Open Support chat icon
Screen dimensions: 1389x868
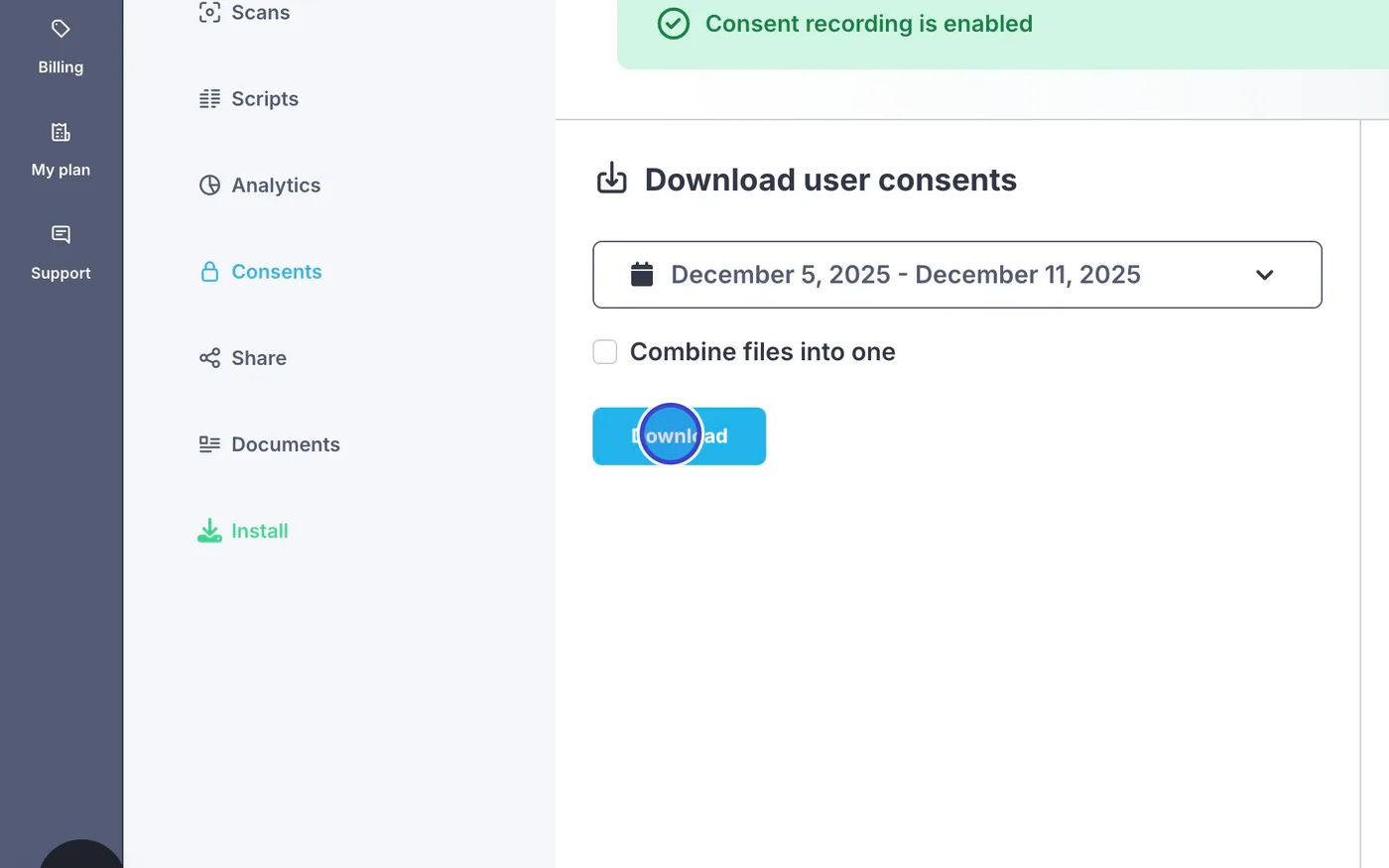(61, 234)
